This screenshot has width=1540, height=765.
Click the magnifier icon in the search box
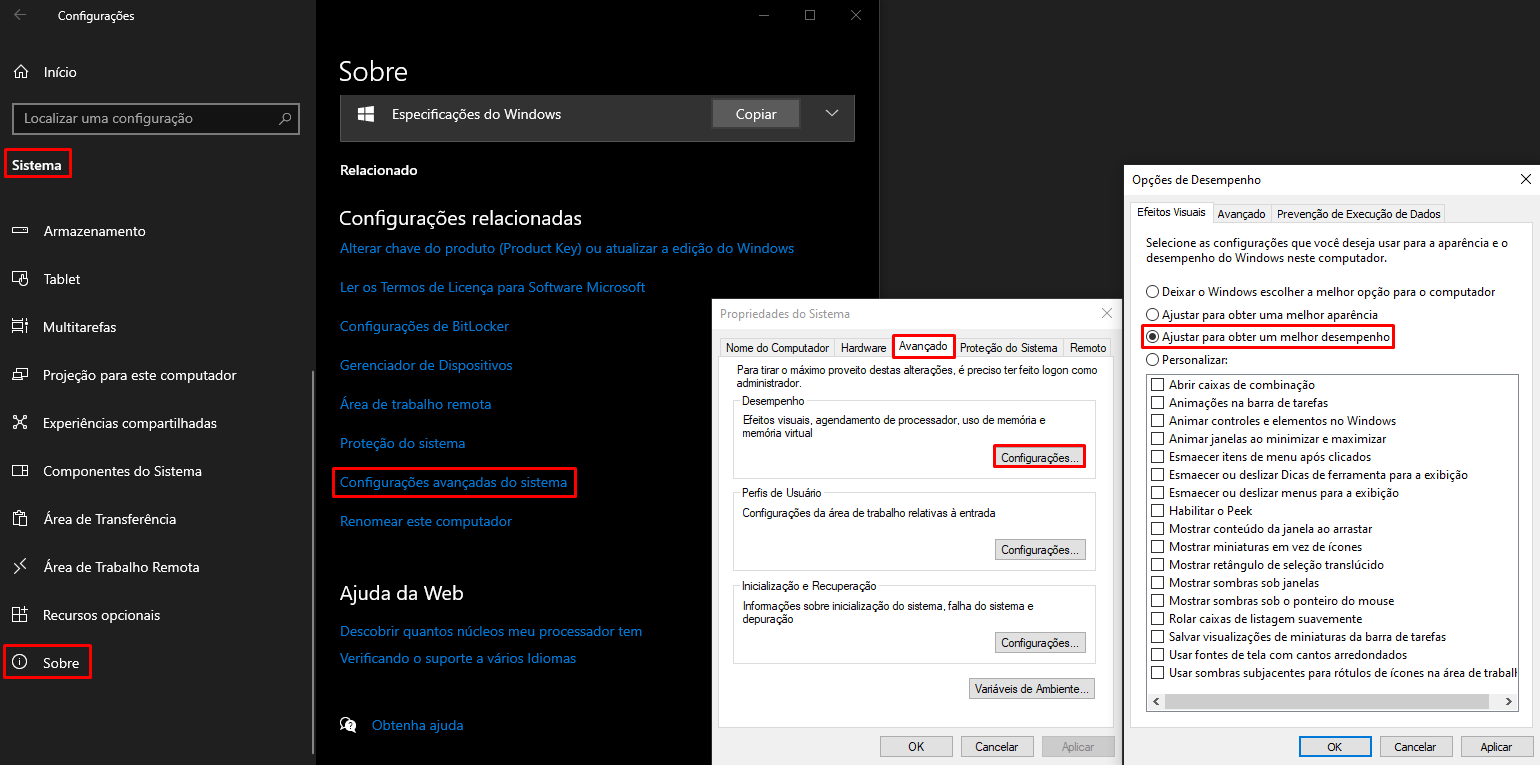coord(285,118)
